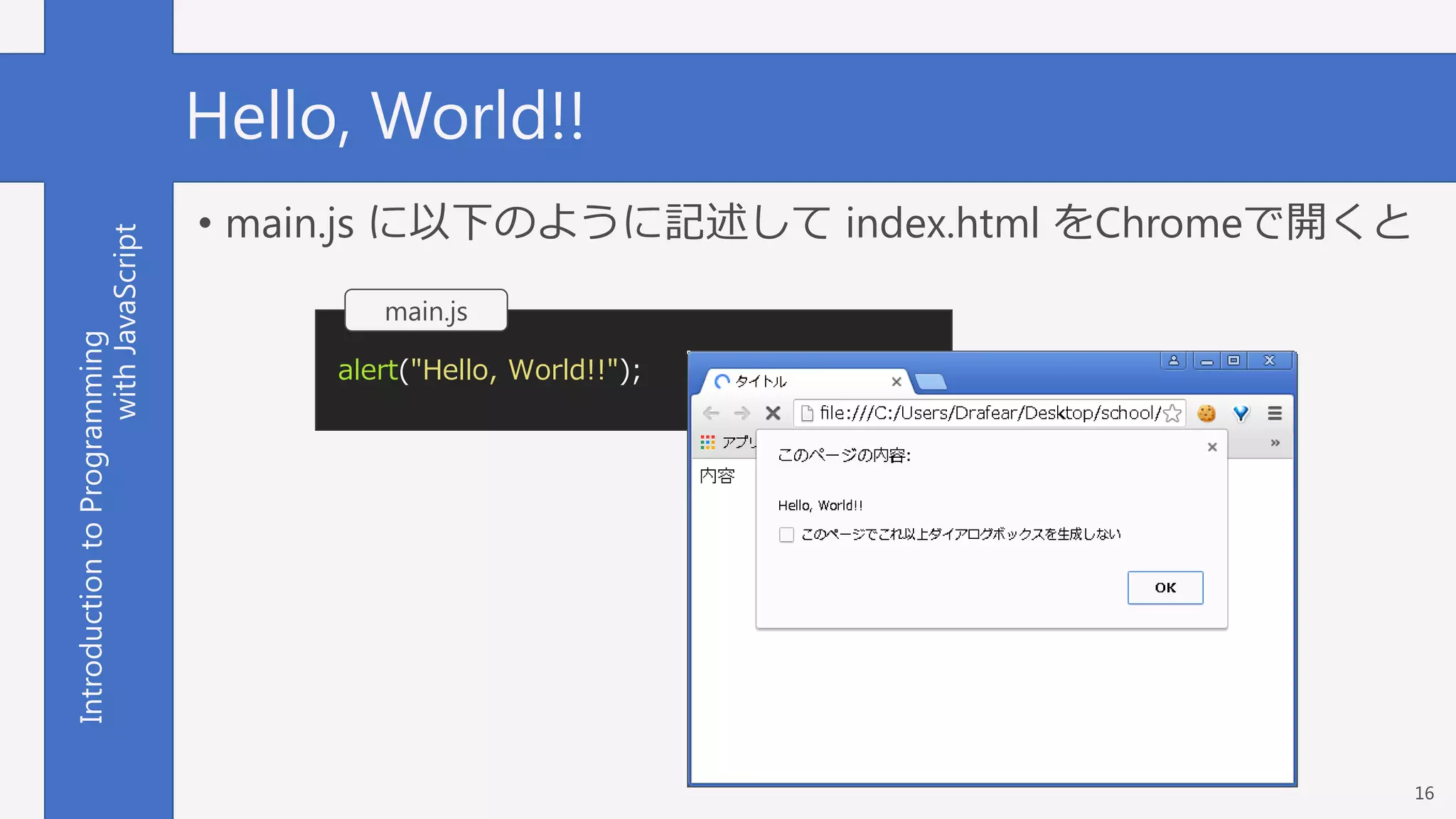Screen dimensions: 1456x819
Task: Close the Chrome window
Action: [1270, 360]
